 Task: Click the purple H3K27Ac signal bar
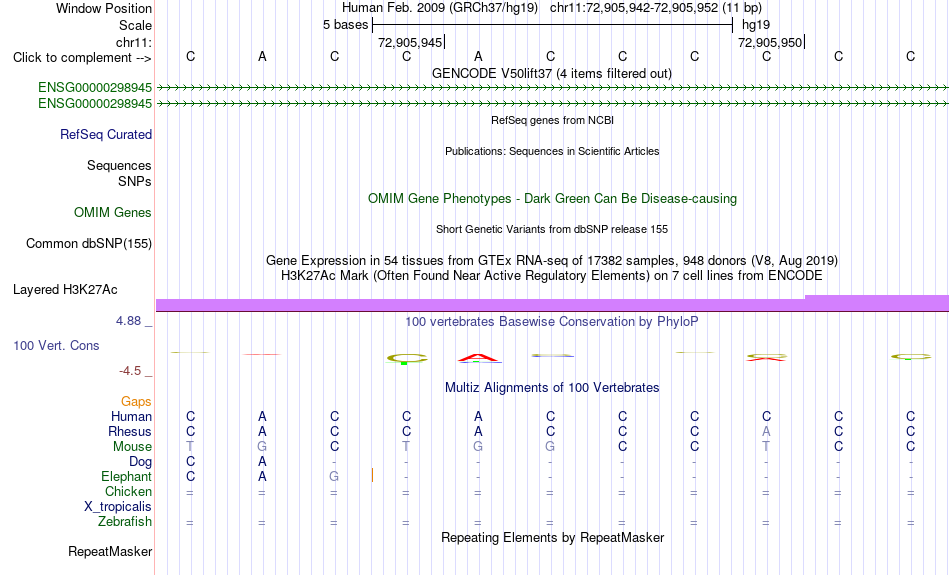552,304
